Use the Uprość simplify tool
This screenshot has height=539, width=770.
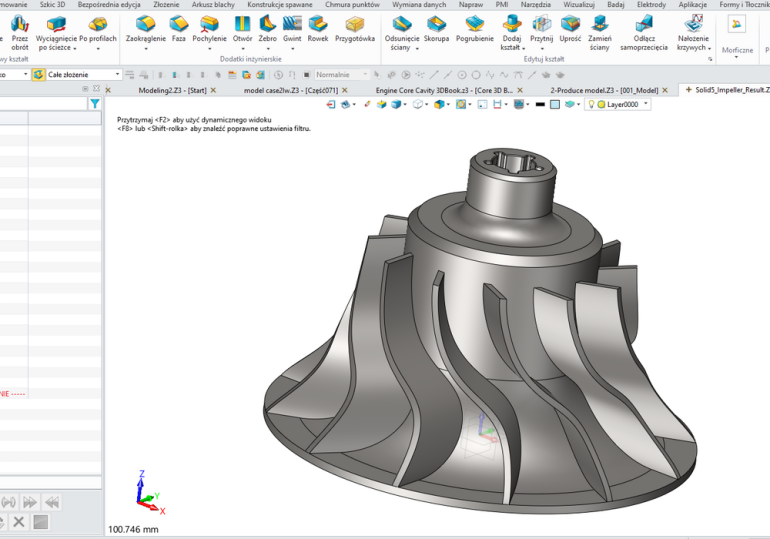coord(570,28)
